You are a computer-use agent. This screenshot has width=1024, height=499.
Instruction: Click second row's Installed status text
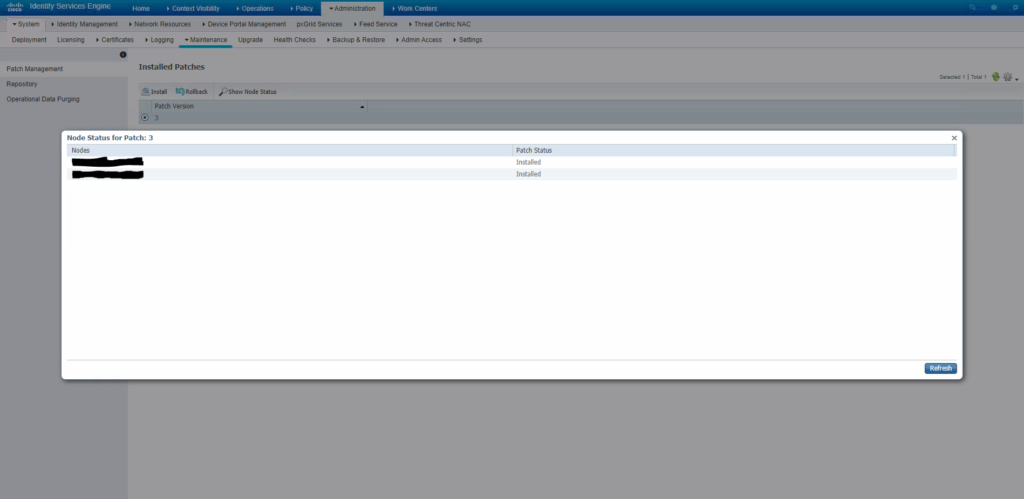528,174
